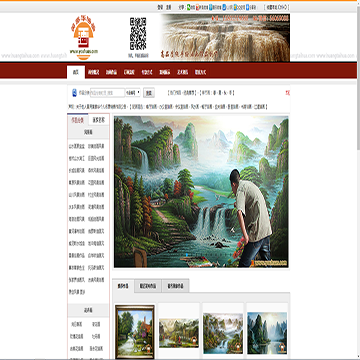360x360 pixels.
Task: Switch to the third tab above thumbnails
Action: (x=175, y=286)
